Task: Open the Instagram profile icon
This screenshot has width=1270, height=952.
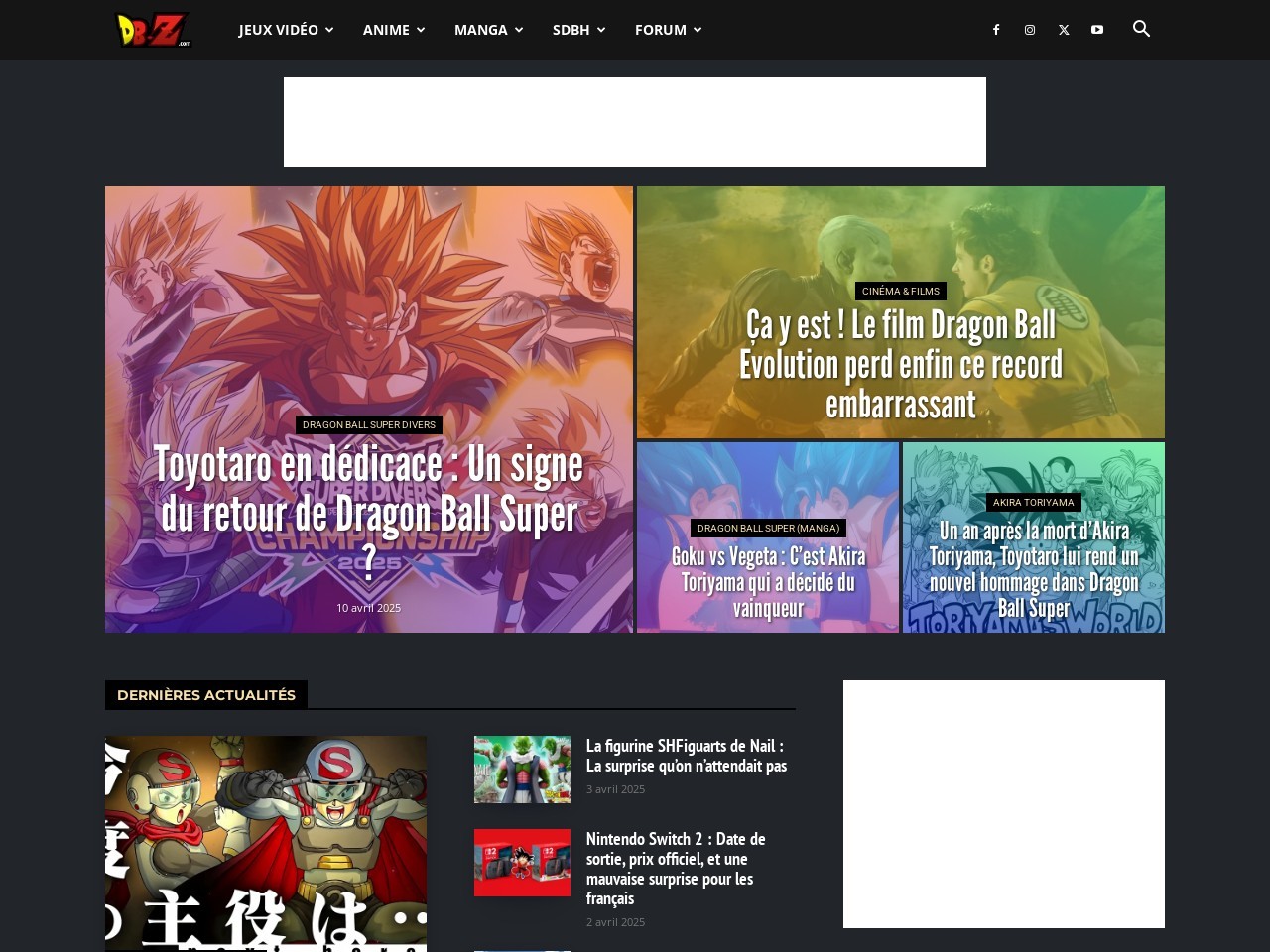Action: coord(1030,30)
